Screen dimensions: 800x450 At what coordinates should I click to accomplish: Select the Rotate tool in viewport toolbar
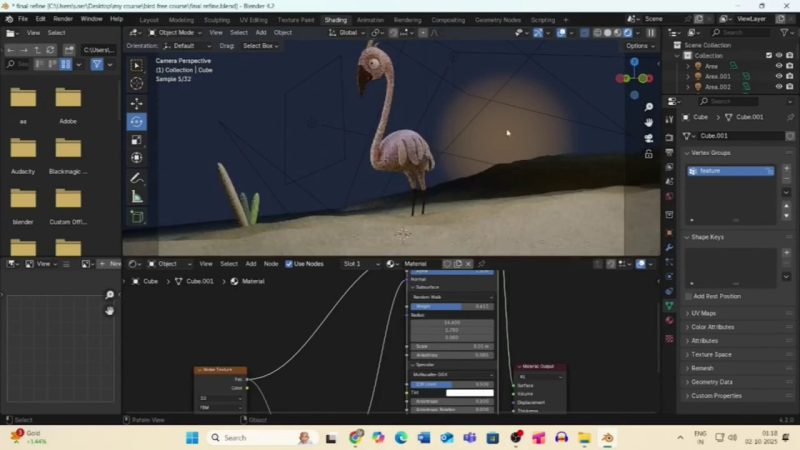[x=136, y=121]
